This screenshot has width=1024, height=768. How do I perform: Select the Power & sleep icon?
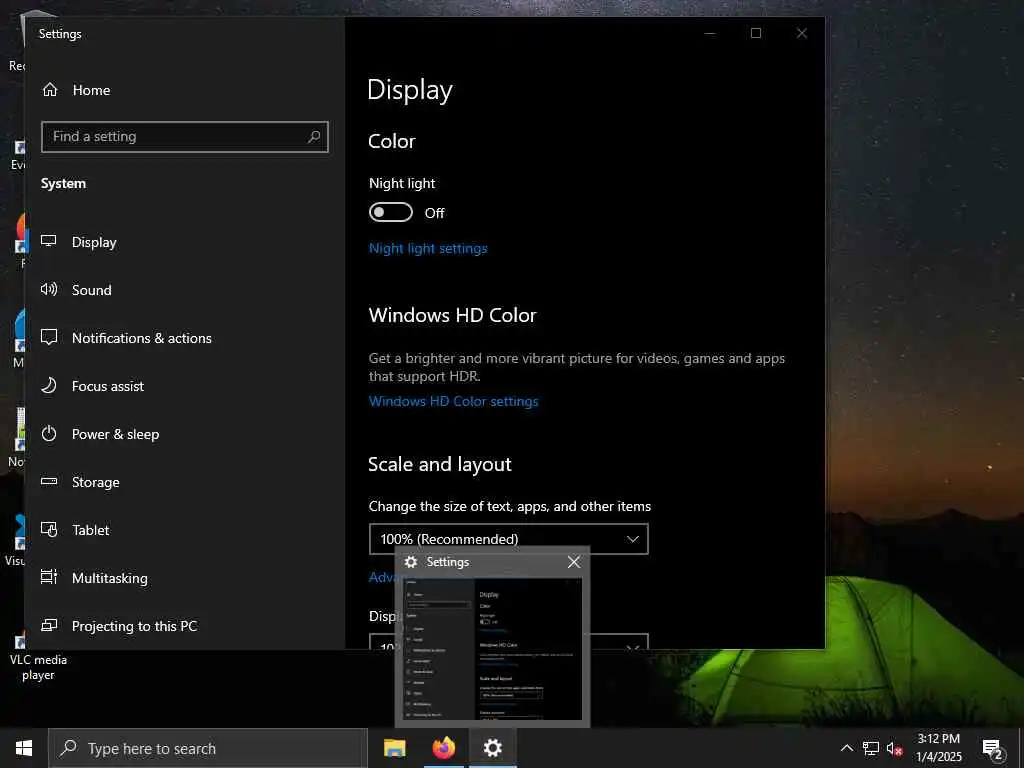tap(49, 434)
